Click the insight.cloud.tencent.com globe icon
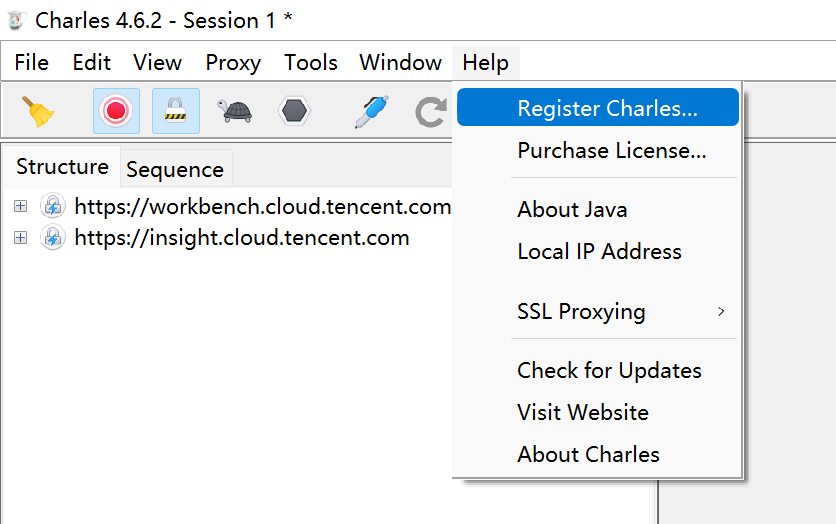Screen dimensions: 836x524 [53, 238]
